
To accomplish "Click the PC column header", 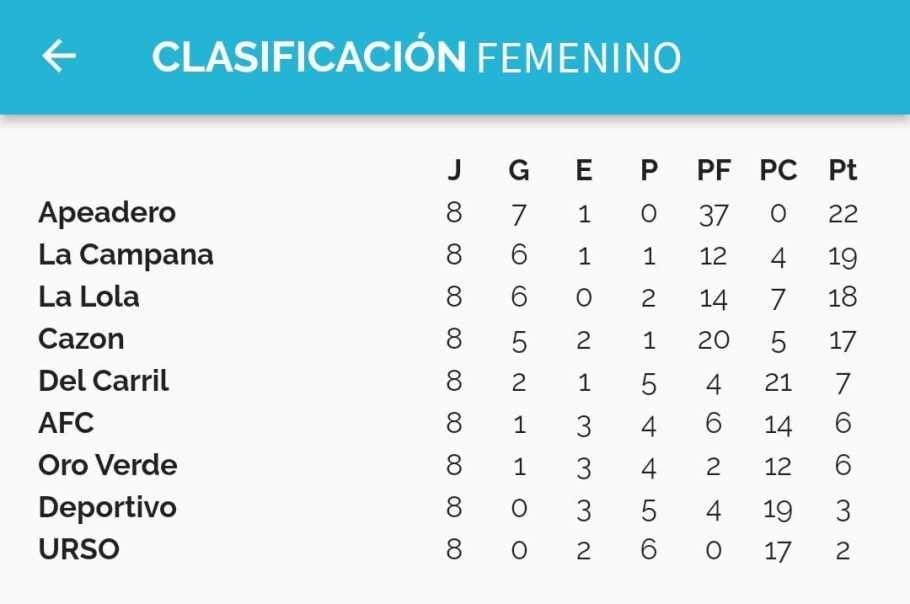I will [778, 170].
